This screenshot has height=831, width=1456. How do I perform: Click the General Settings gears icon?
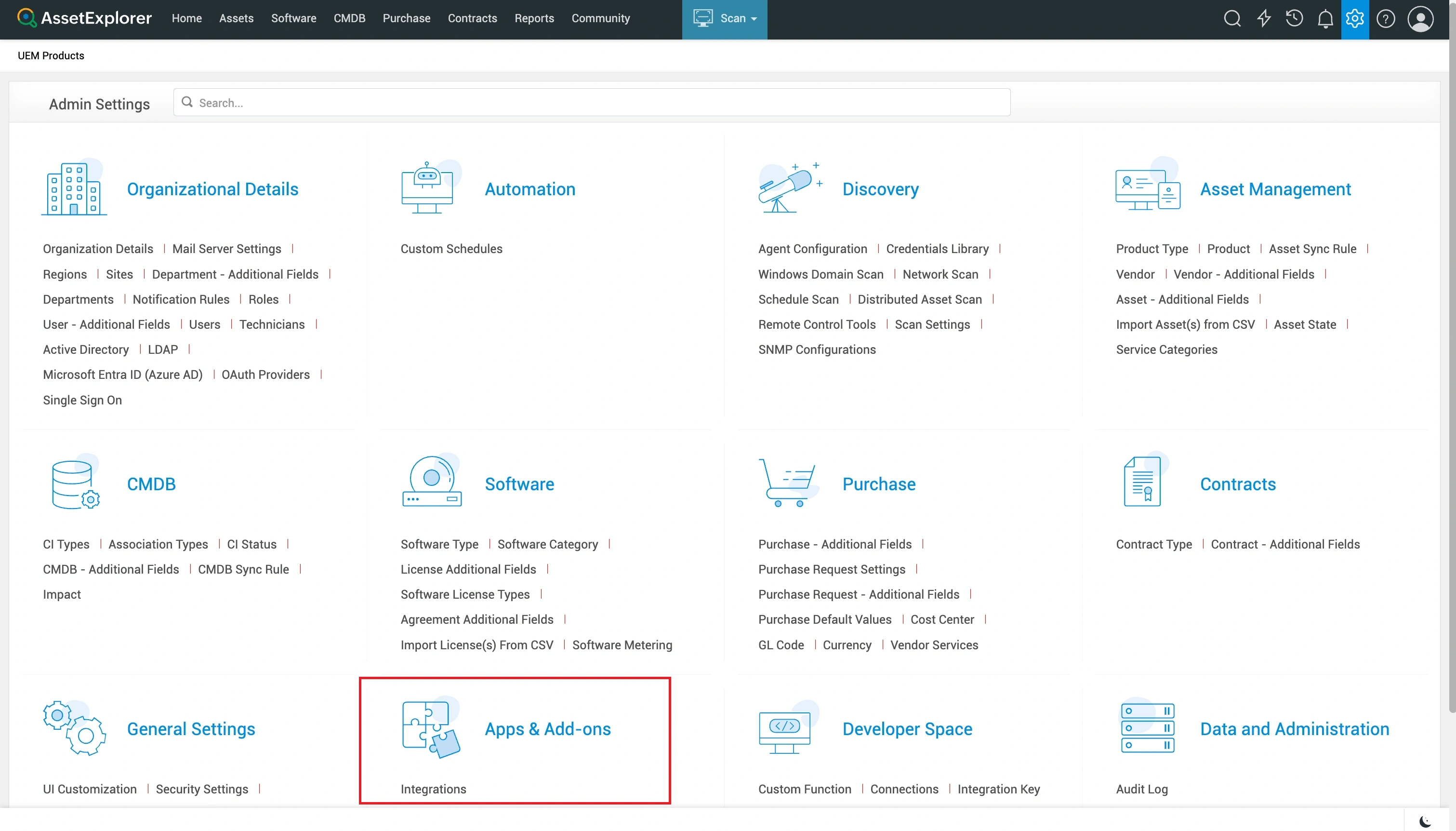point(74,728)
